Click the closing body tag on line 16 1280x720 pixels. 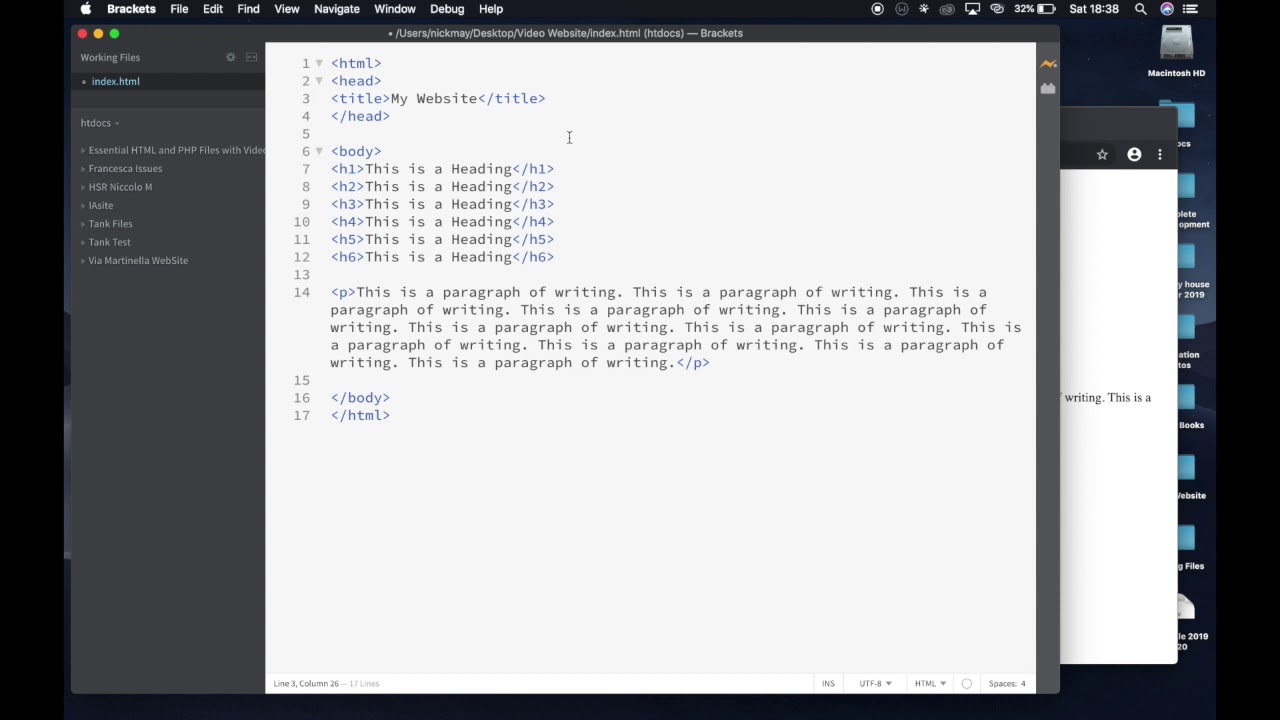tap(360, 398)
